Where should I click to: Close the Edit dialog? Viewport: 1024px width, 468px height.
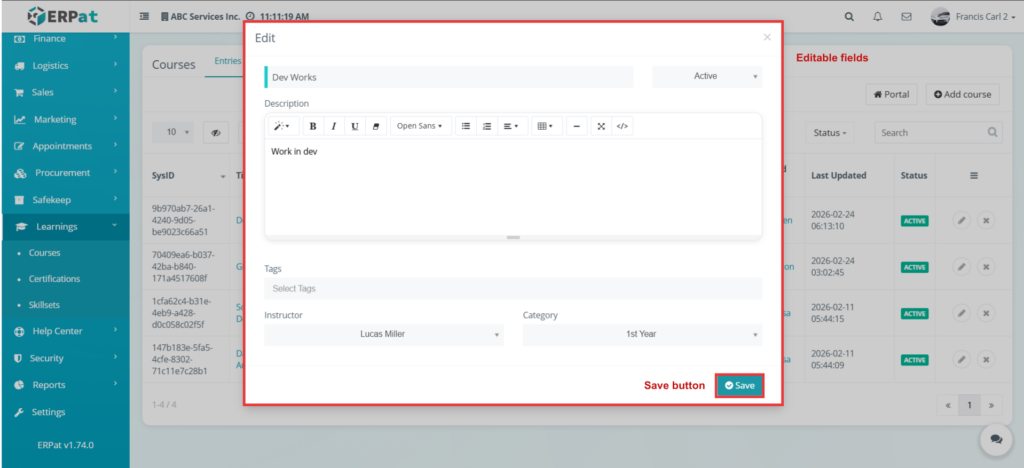click(767, 37)
